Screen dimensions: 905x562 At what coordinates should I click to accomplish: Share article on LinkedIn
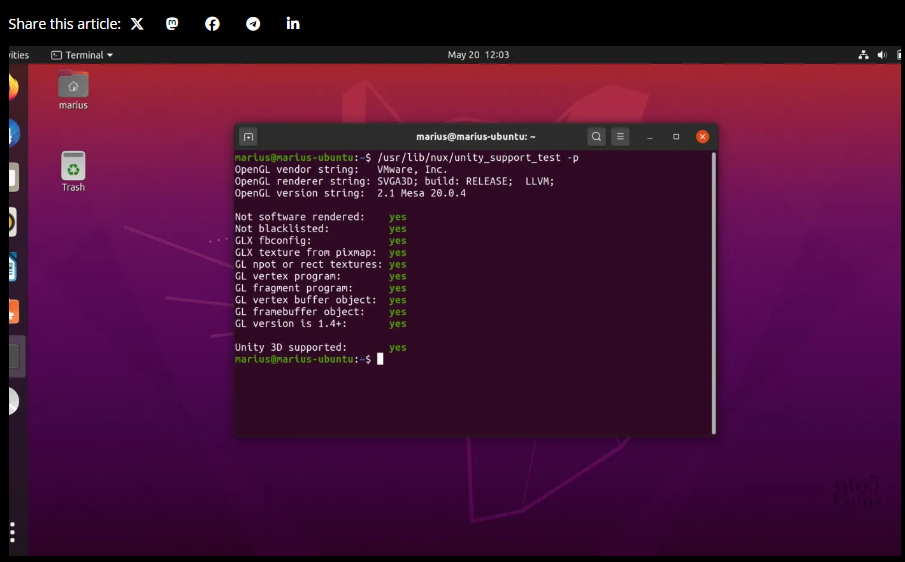(x=293, y=24)
